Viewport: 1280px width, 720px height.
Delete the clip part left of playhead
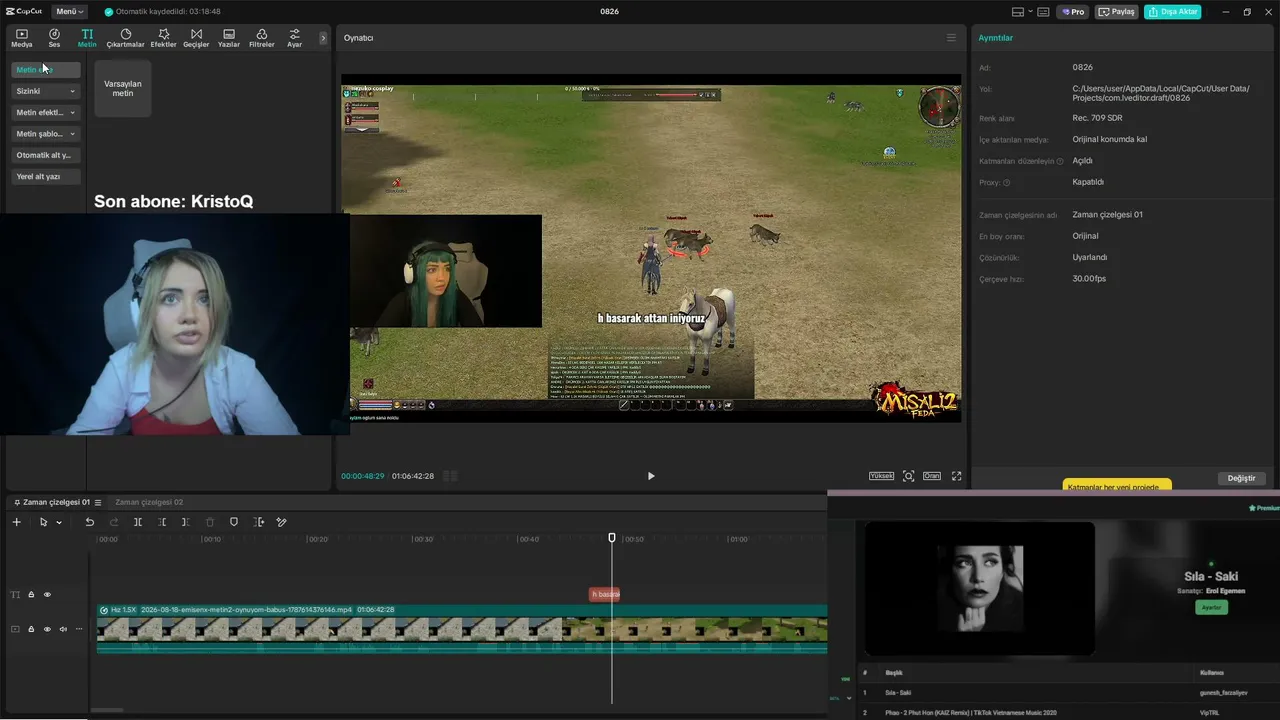(162, 522)
